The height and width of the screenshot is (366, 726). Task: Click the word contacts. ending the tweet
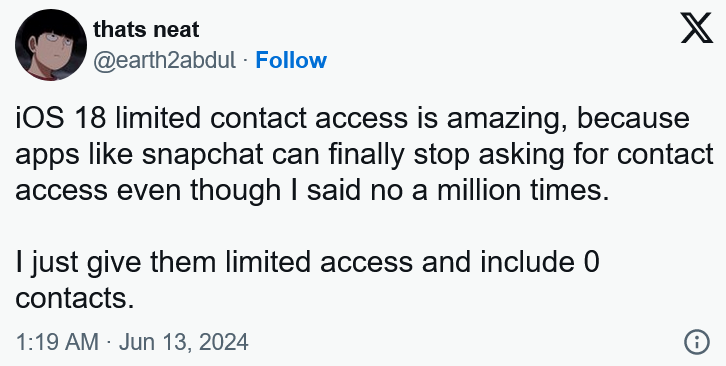pyautogui.click(x=75, y=299)
